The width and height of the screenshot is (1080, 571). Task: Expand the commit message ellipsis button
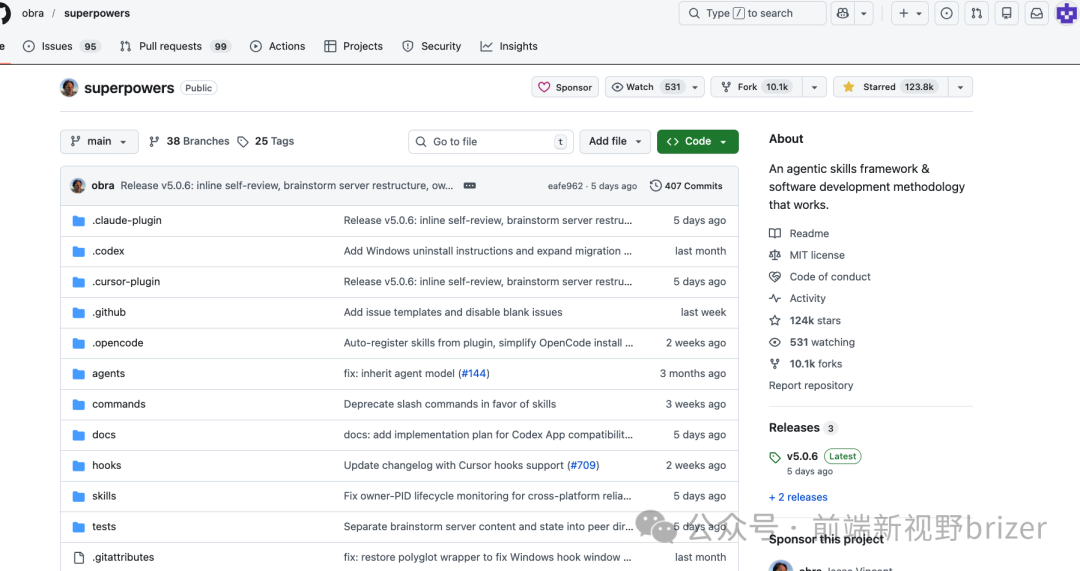coord(470,186)
